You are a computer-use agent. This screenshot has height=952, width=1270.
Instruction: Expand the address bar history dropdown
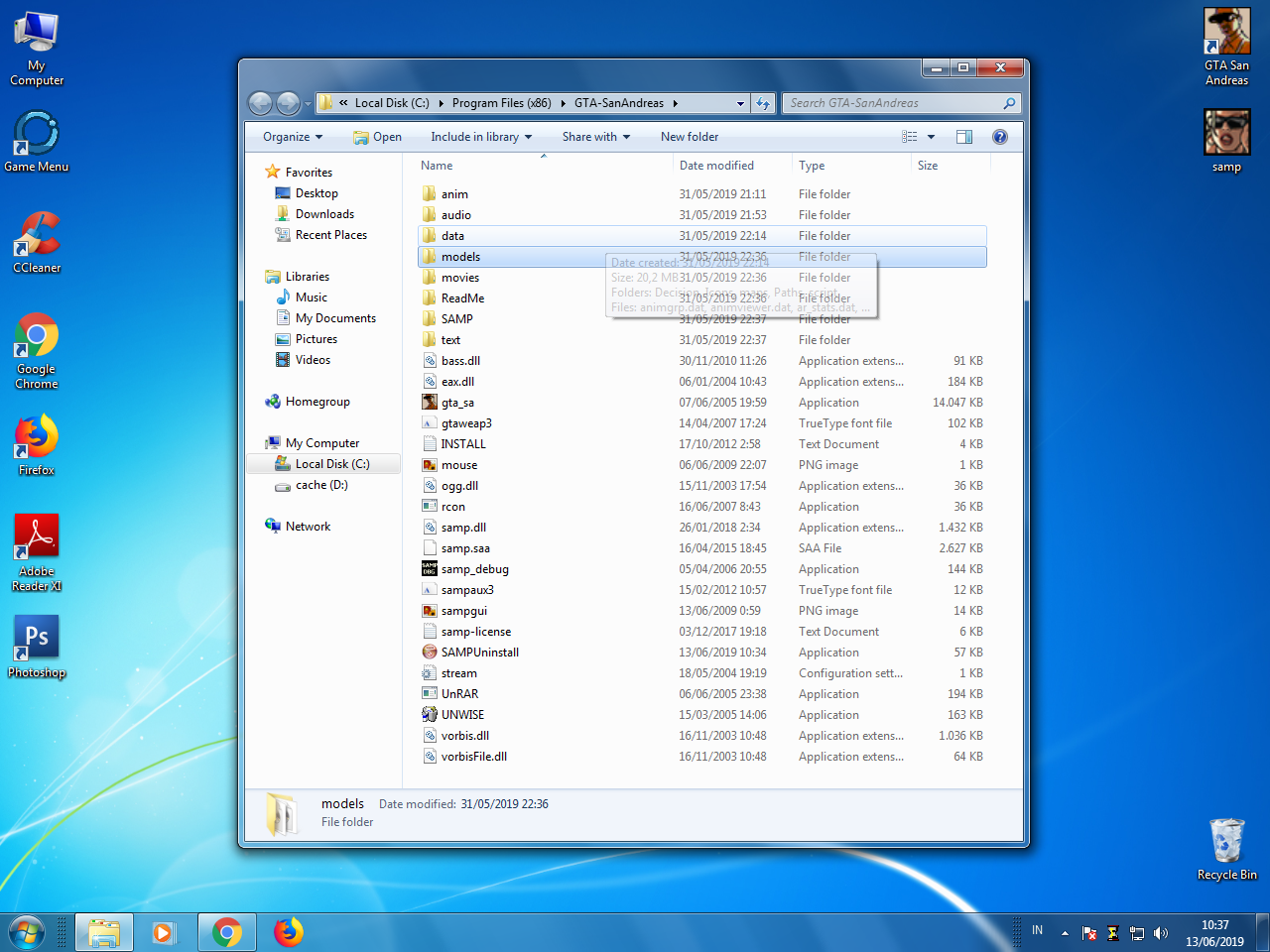(x=740, y=103)
